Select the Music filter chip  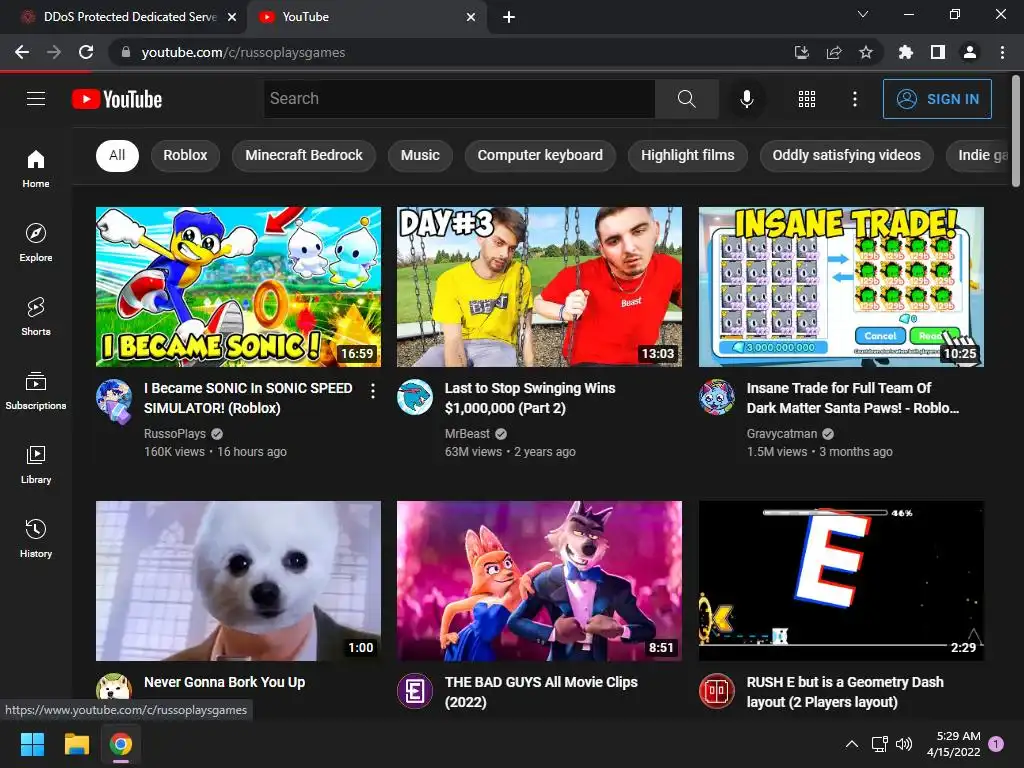[420, 155]
